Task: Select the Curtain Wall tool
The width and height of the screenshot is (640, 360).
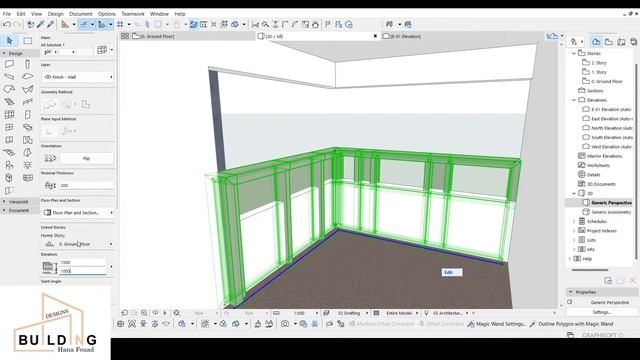Action: pyautogui.click(x=9, y=115)
